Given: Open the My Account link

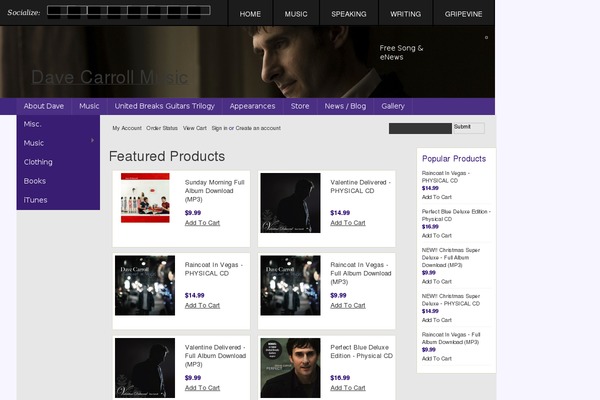Looking at the screenshot, I should point(127,128).
